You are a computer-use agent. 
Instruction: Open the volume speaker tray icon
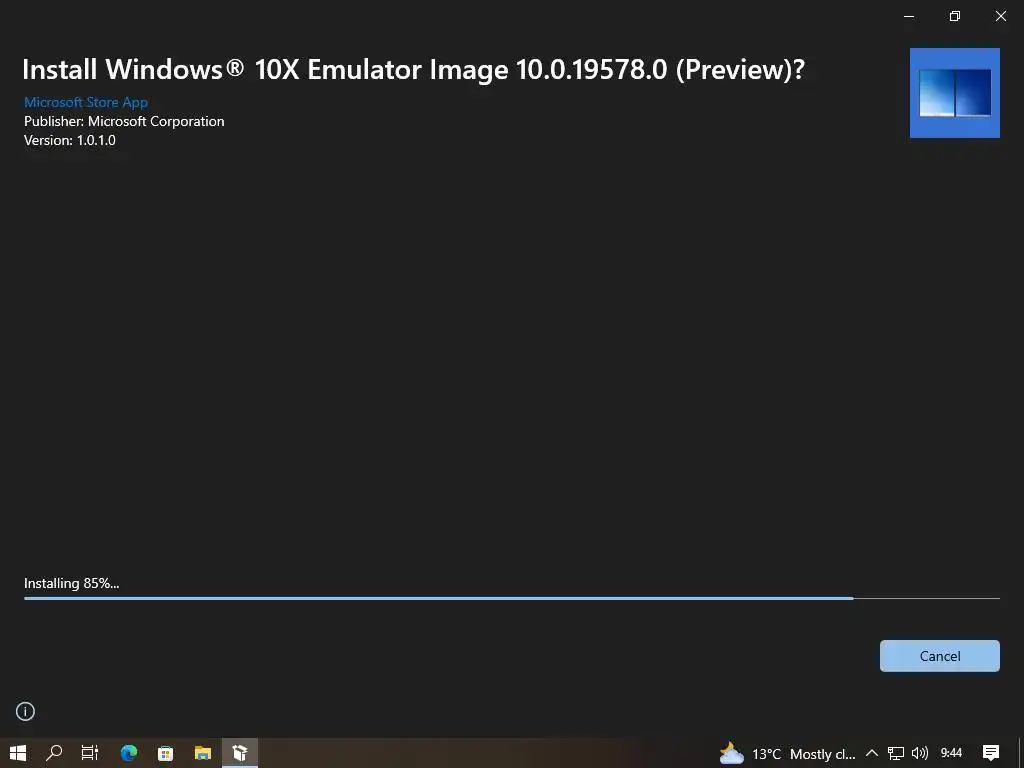(920, 754)
